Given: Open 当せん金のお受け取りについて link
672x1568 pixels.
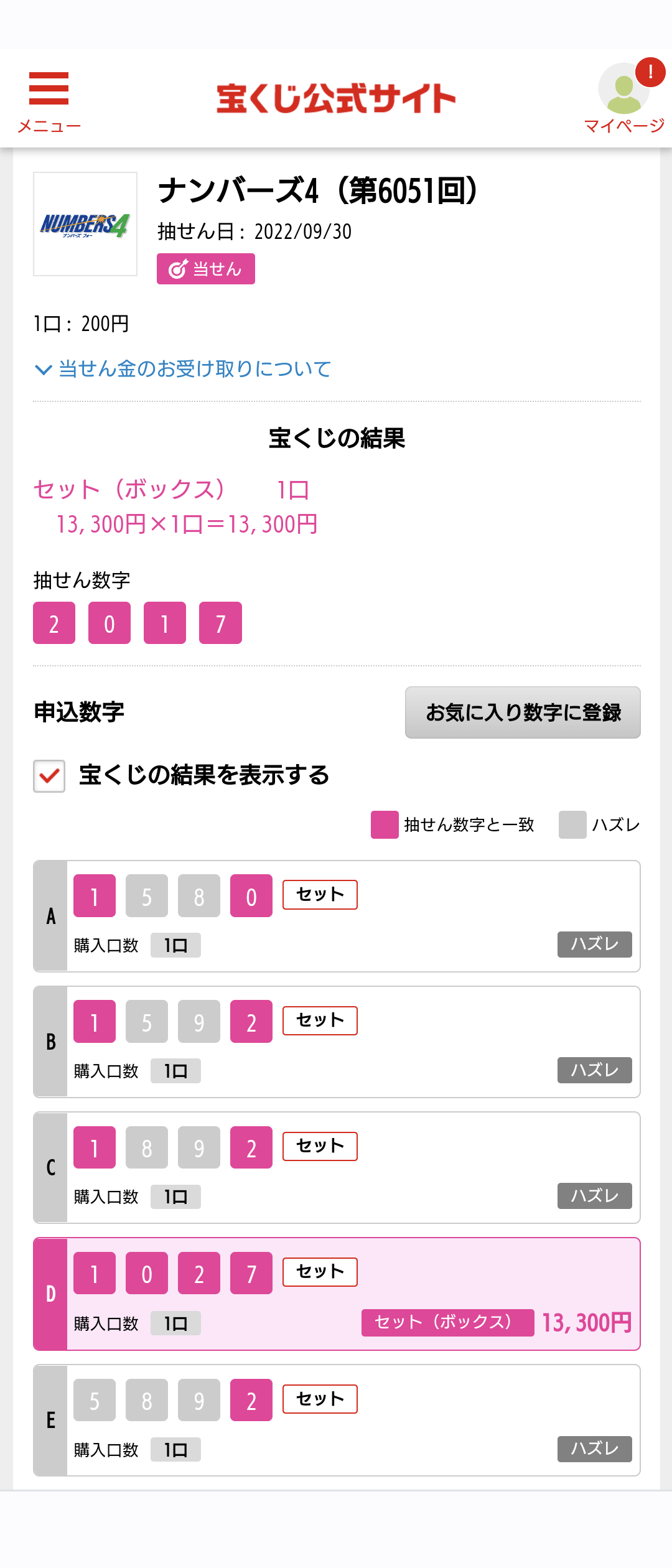Looking at the screenshot, I should pos(195,369).
